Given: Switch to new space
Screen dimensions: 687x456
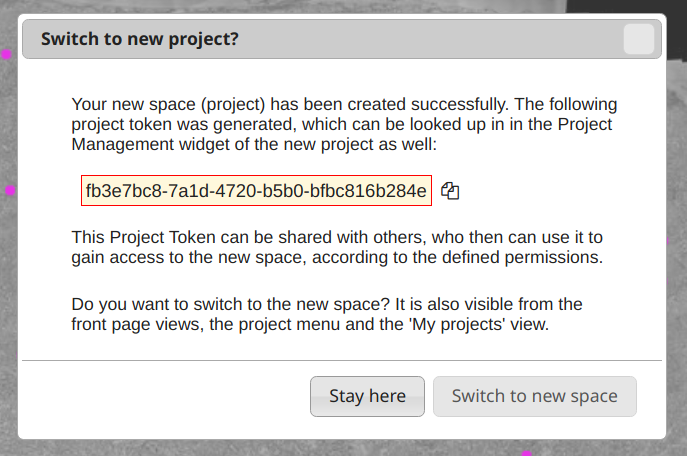Looking at the screenshot, I should pyautogui.click(x=534, y=396).
